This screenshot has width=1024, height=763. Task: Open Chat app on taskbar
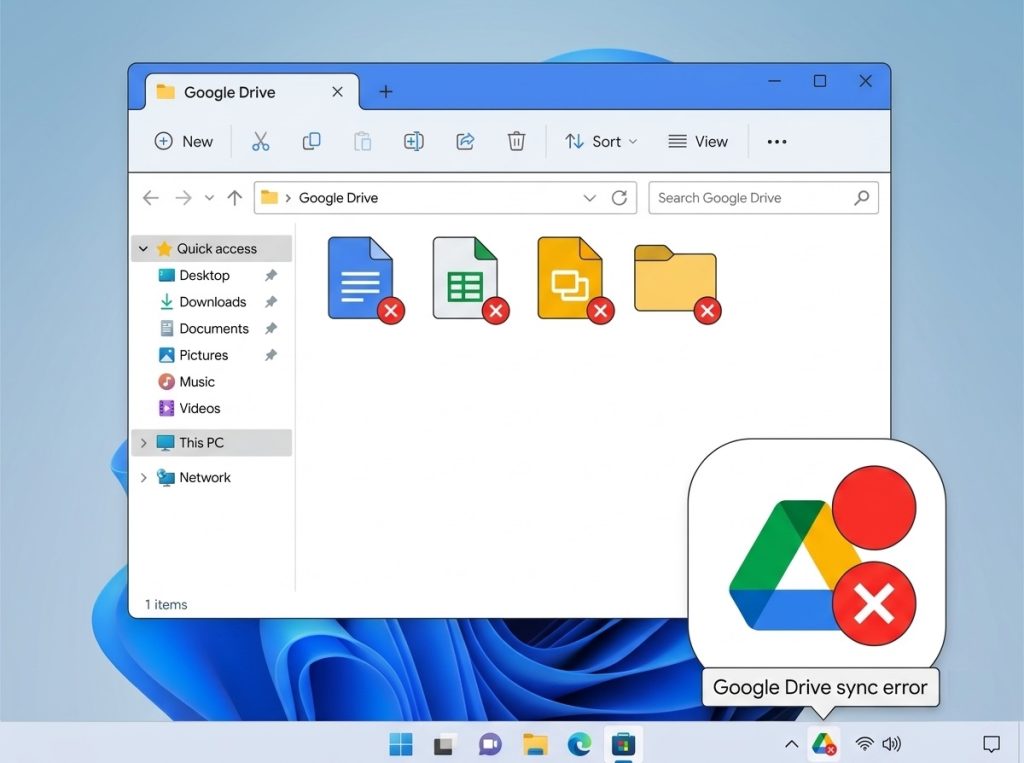[490, 744]
